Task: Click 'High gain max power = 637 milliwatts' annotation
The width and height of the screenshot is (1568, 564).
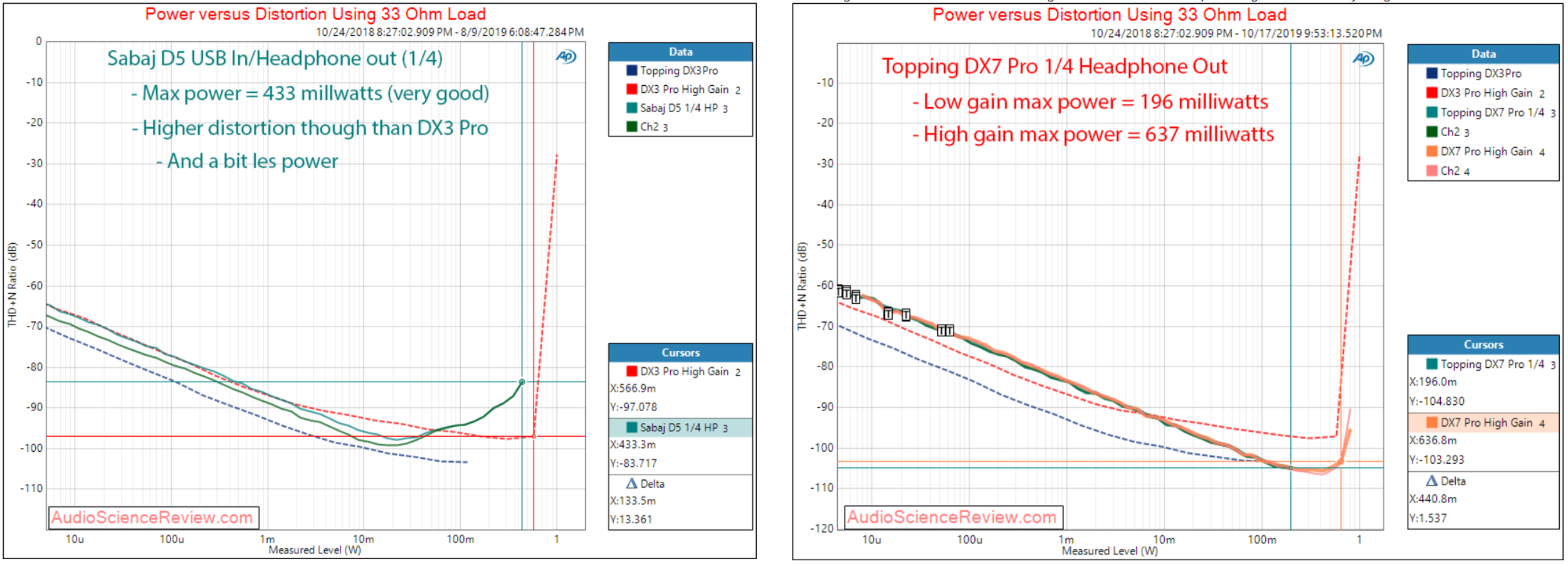Action: [1093, 134]
